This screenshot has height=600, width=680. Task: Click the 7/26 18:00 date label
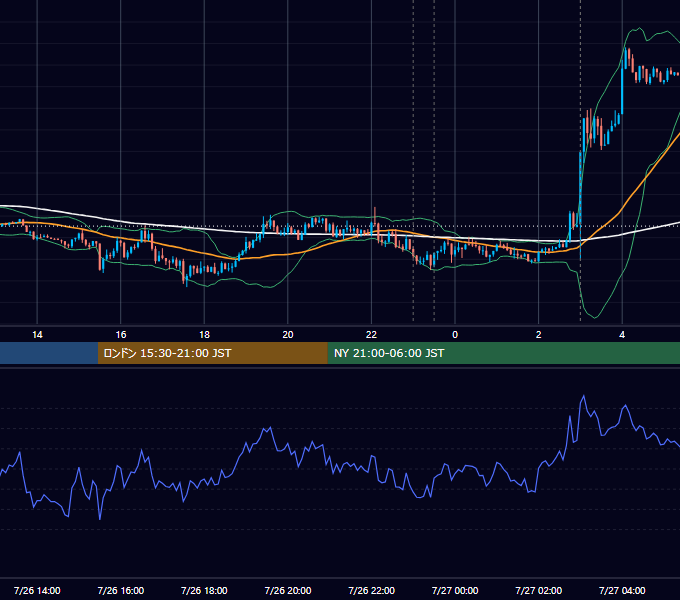[204, 590]
